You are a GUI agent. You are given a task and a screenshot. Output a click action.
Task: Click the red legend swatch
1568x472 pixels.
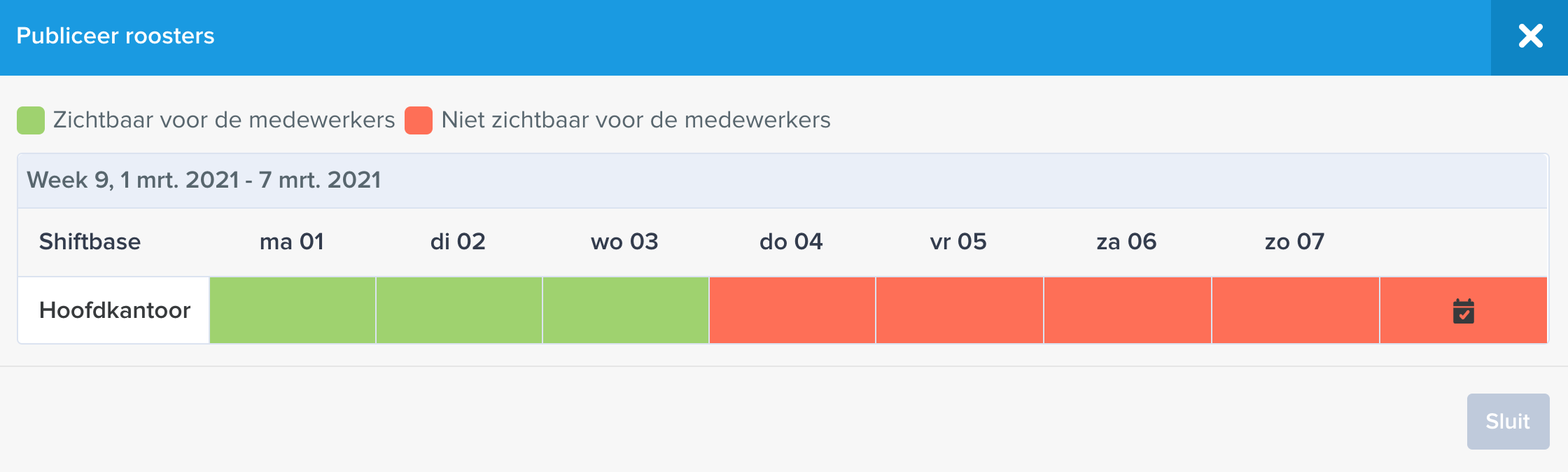coord(419,120)
